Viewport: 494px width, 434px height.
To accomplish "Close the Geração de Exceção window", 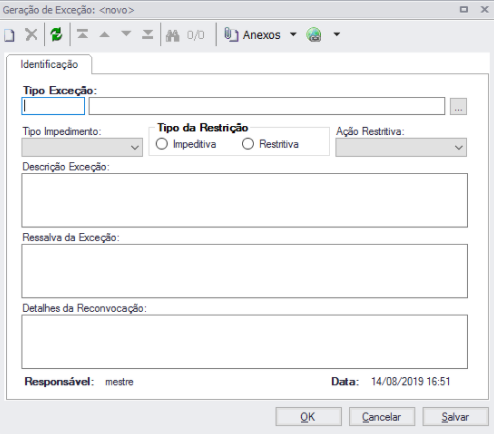I will point(484,9).
